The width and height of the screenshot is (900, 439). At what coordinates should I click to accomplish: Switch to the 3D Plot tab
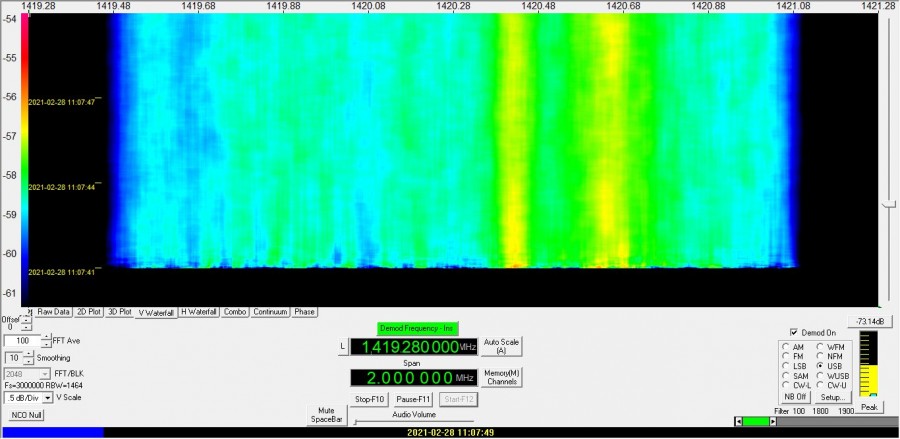coord(119,312)
